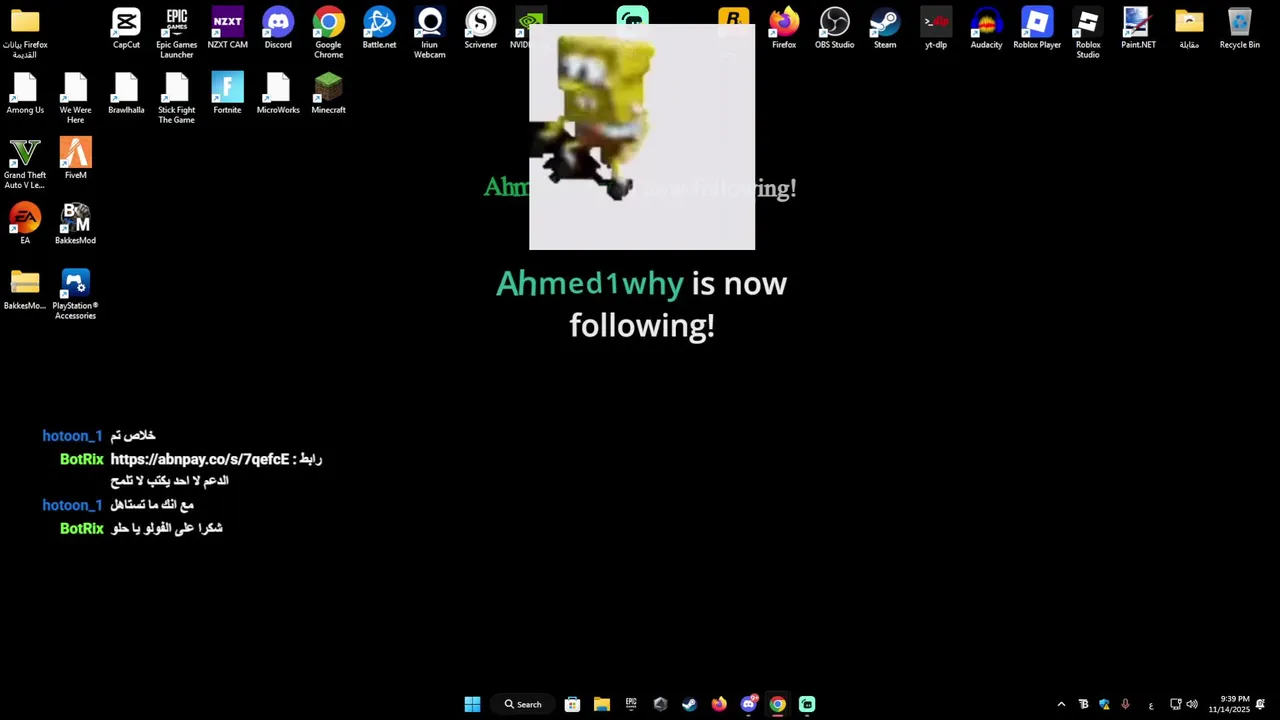Image resolution: width=1280 pixels, height=720 pixels.
Task: Switch to Steam in the taskbar
Action: coord(689,704)
